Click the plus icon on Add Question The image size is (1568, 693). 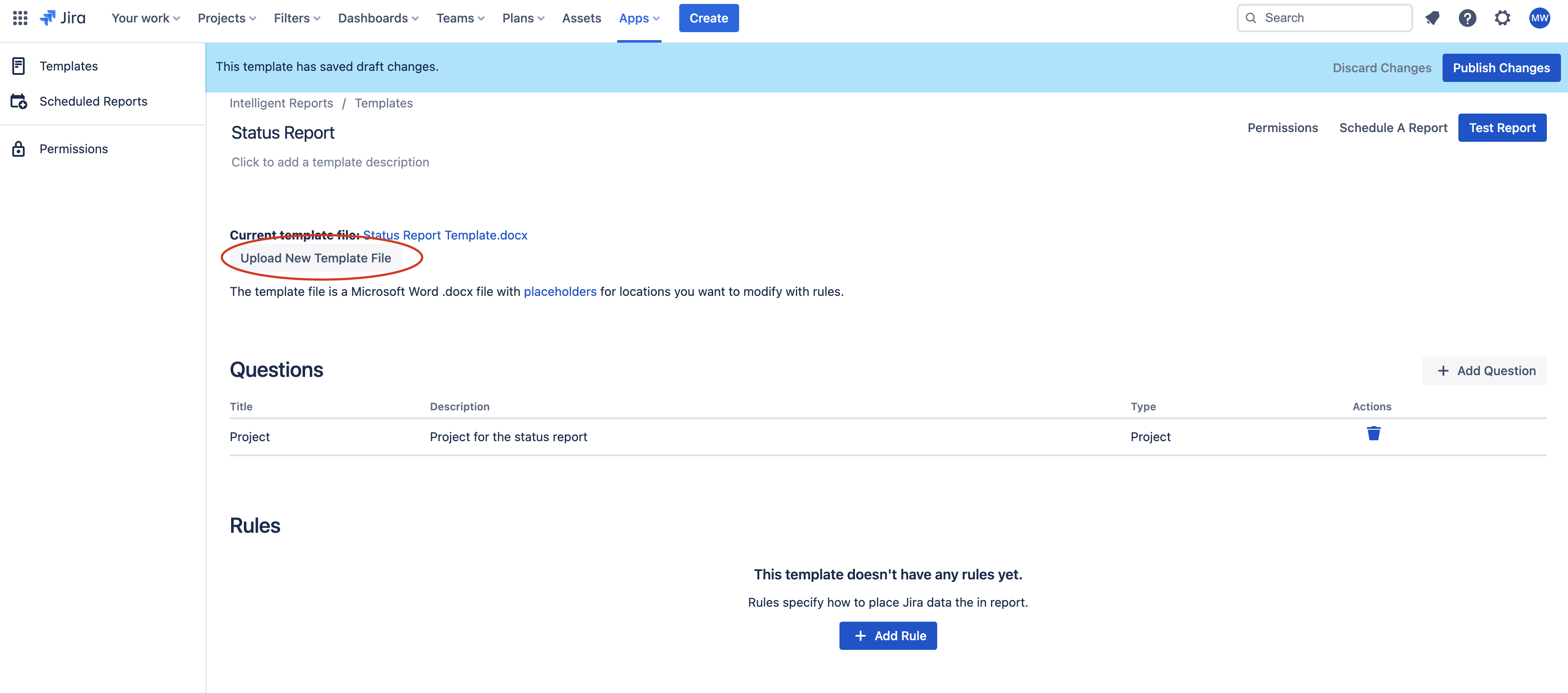coord(1443,370)
